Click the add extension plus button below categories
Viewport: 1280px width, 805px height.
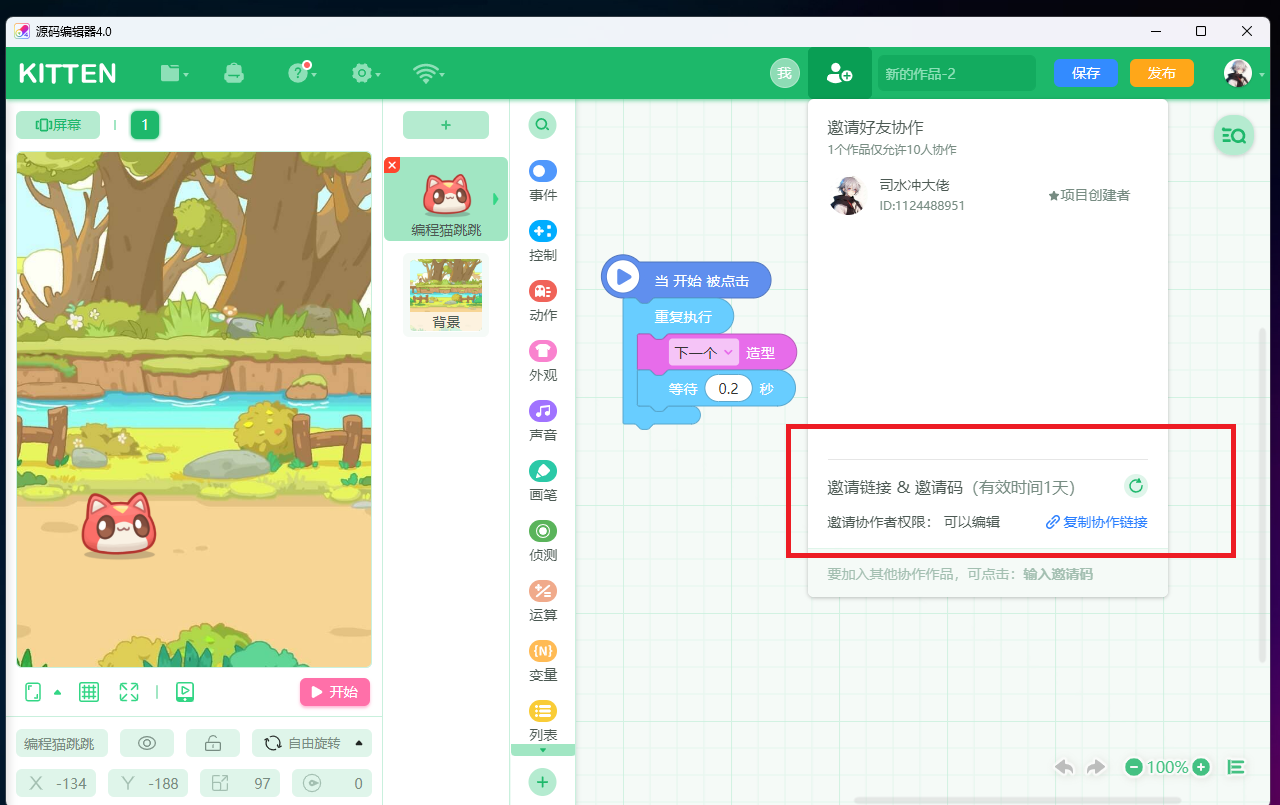point(542,782)
